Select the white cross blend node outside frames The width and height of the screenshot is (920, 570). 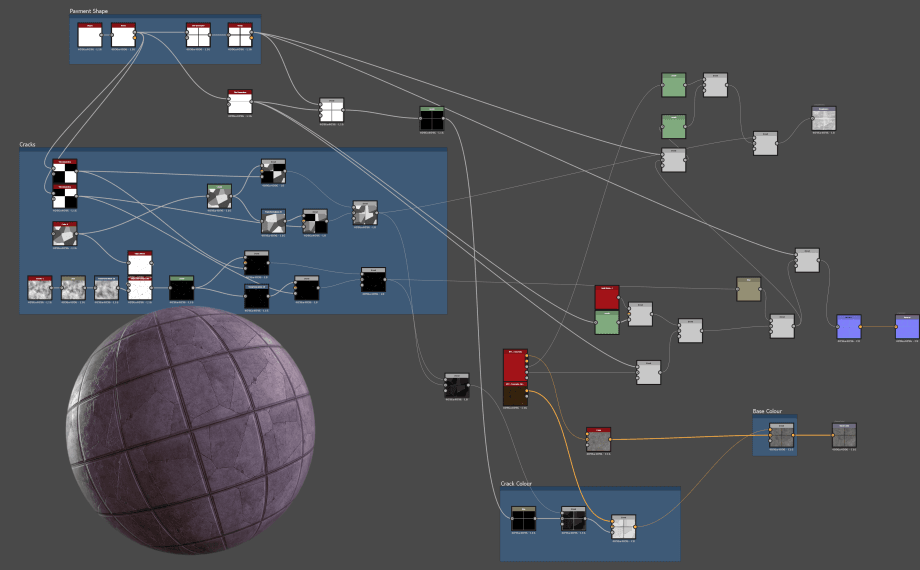click(332, 110)
